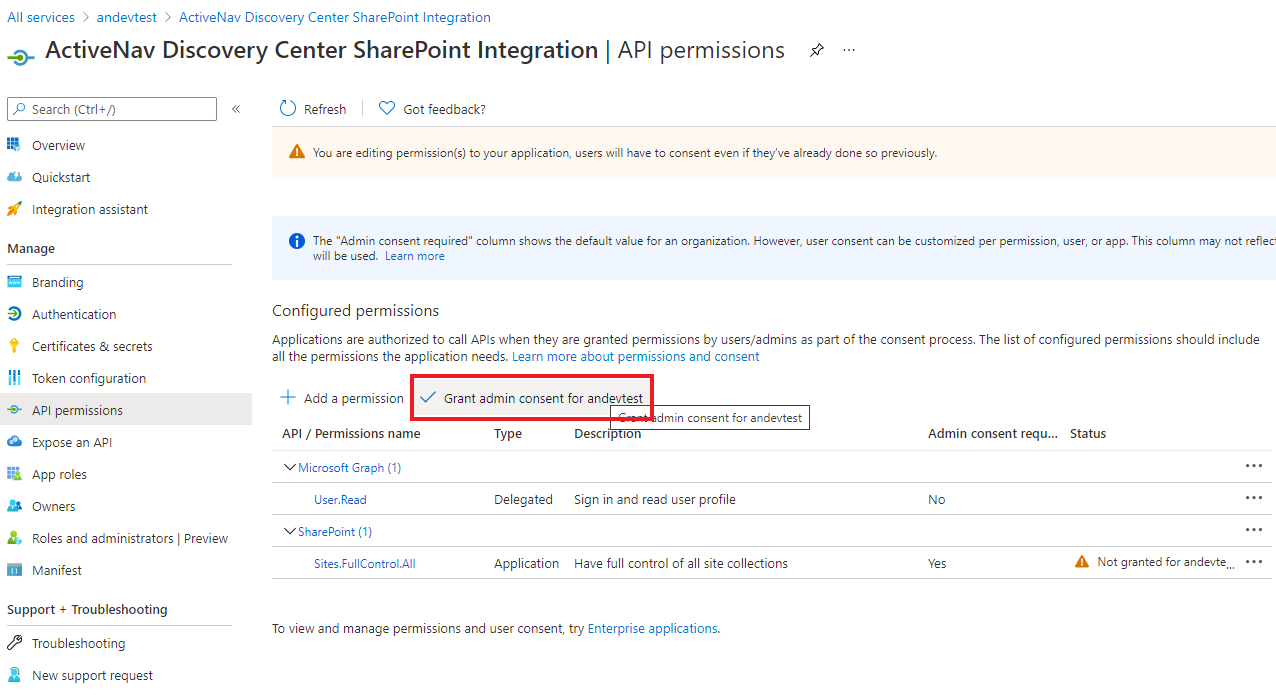Image resolution: width=1276 pixels, height=700 pixels.
Task: Open the options menu for Sites.FullControl.All row
Action: [1254, 561]
